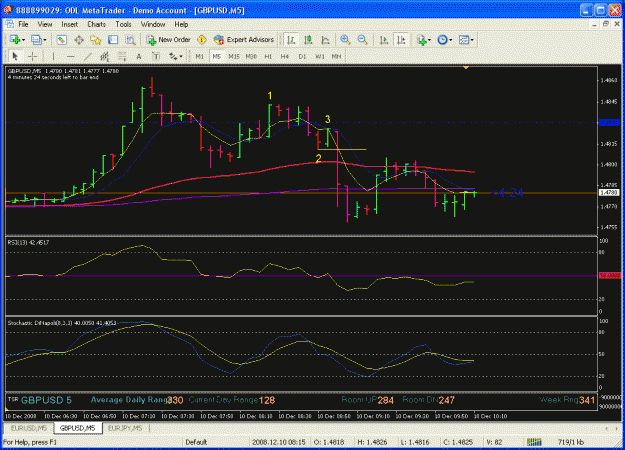This screenshot has width=625, height=450.
Task: Show the Navigator panel with star icon
Action: coord(96,40)
